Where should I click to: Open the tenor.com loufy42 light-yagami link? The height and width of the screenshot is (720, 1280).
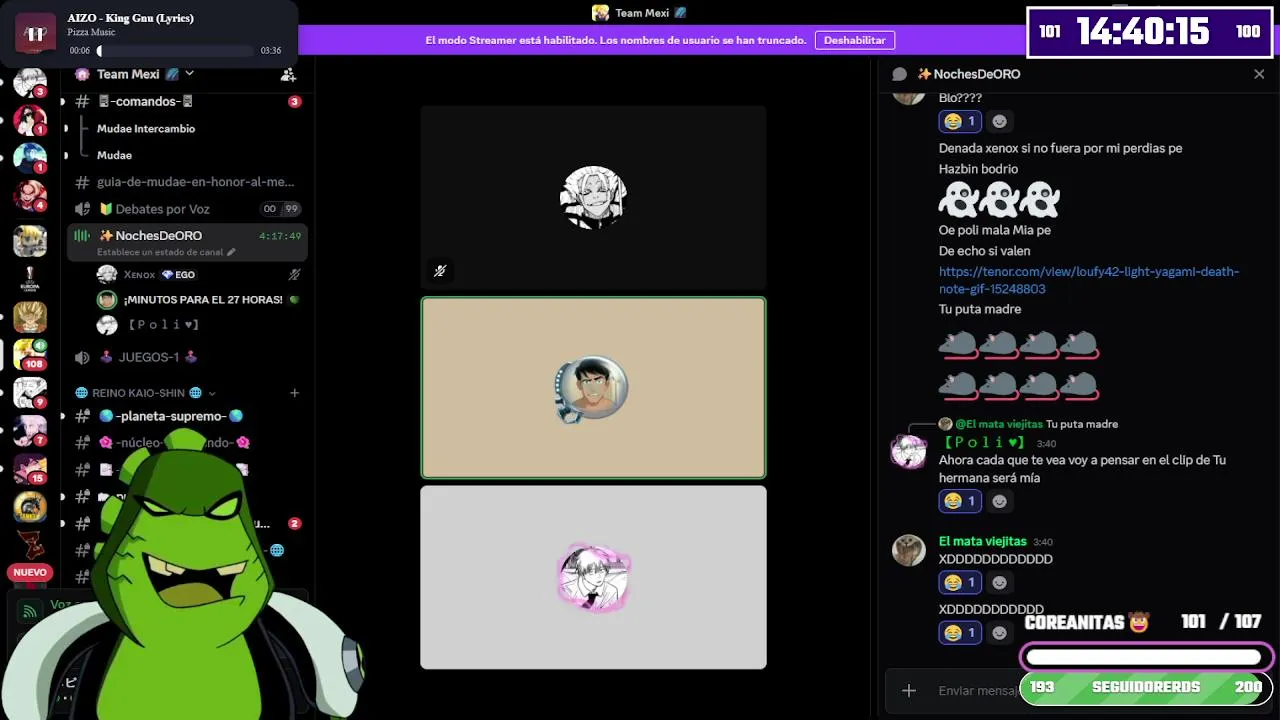click(x=1089, y=280)
